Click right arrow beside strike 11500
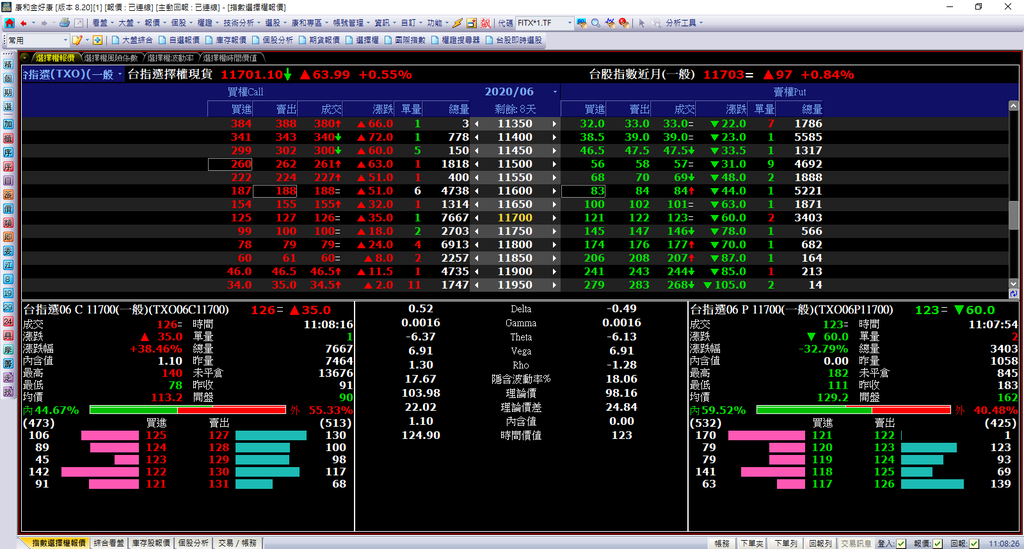Screen dimensions: 1024x549 click(554, 165)
